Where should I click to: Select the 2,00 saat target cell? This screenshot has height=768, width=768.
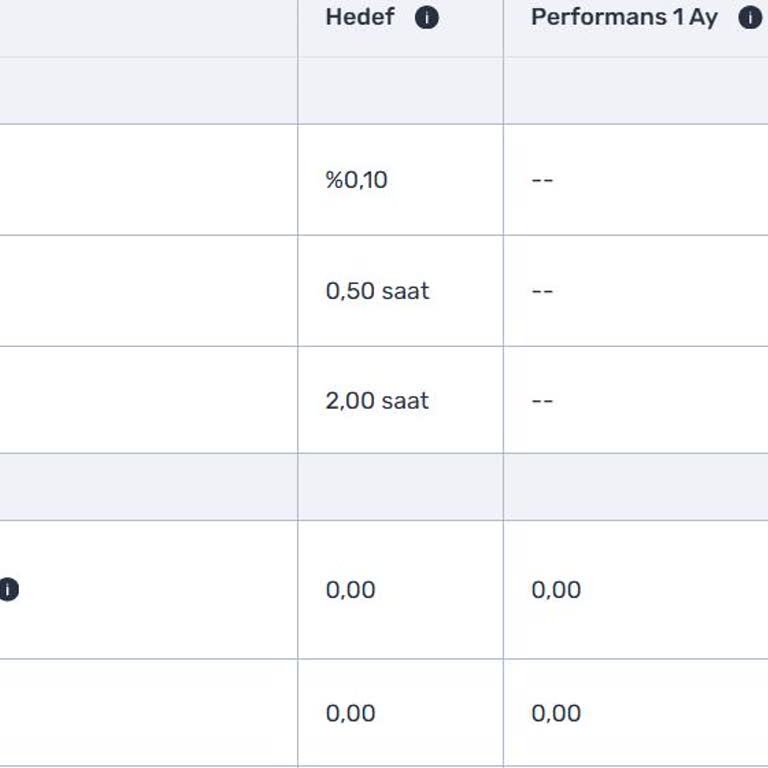tap(377, 401)
